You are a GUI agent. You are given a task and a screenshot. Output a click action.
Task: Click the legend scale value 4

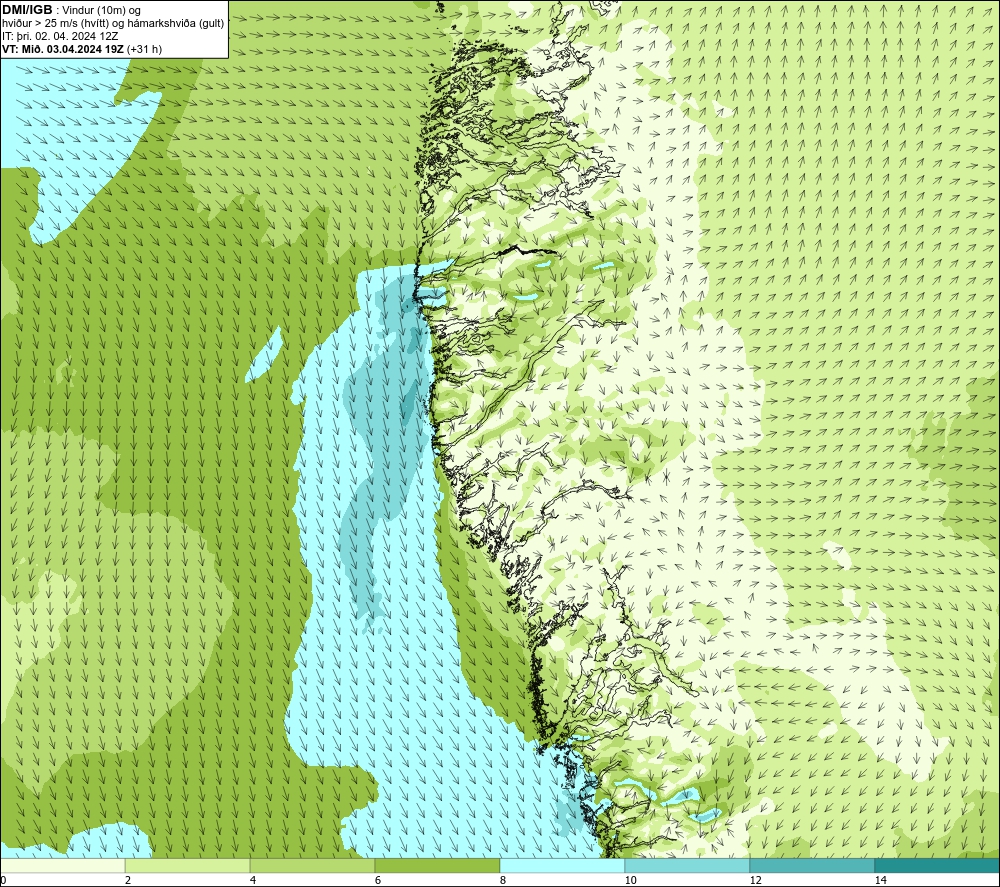coord(253,881)
